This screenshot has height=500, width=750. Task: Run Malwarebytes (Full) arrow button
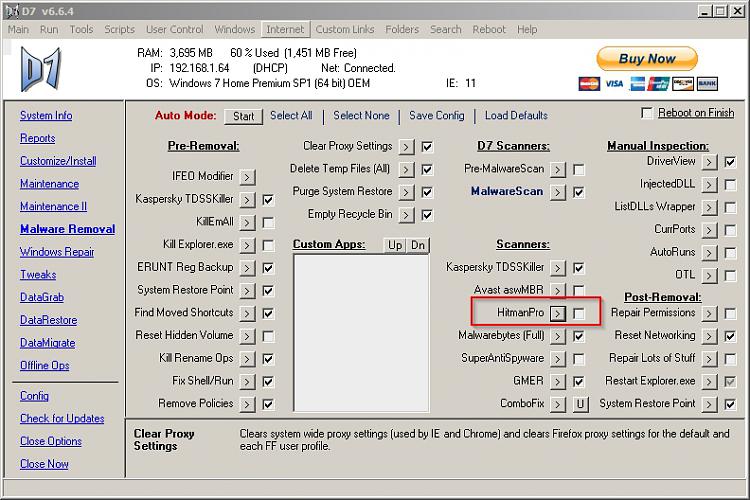click(558, 336)
